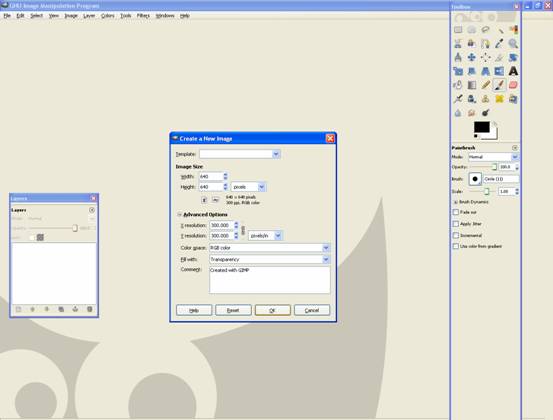The image size is (553, 420).
Task: Collapse the Advanced Options section
Action: [180, 214]
